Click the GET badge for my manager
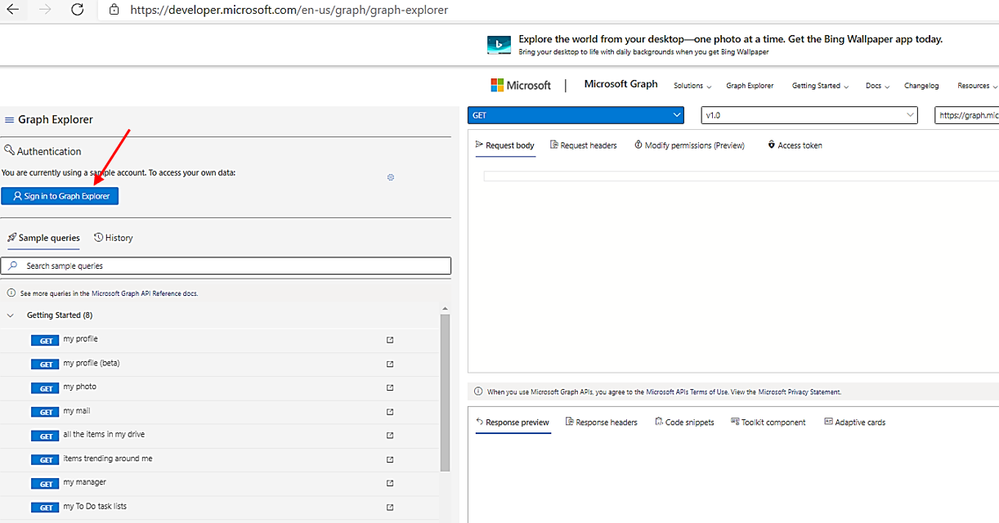999x523 pixels. coord(45,484)
